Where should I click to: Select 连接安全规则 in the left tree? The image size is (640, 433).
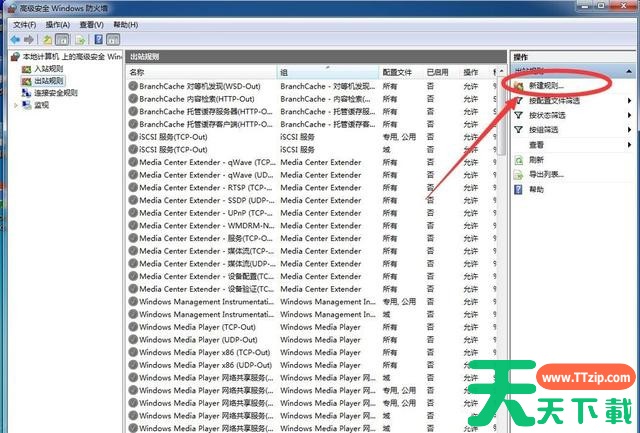(56, 93)
